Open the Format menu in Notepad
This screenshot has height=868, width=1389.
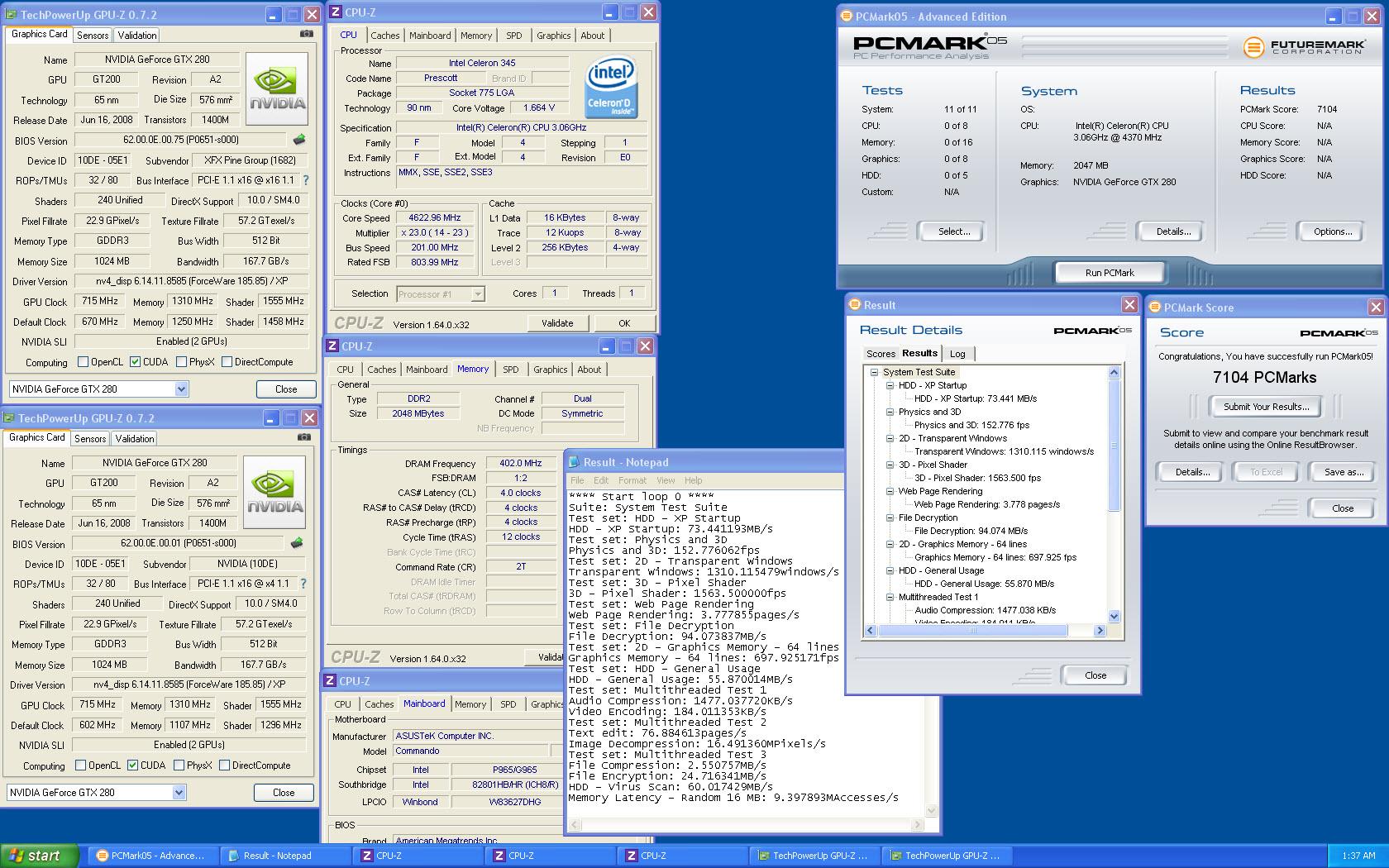pyautogui.click(x=632, y=480)
